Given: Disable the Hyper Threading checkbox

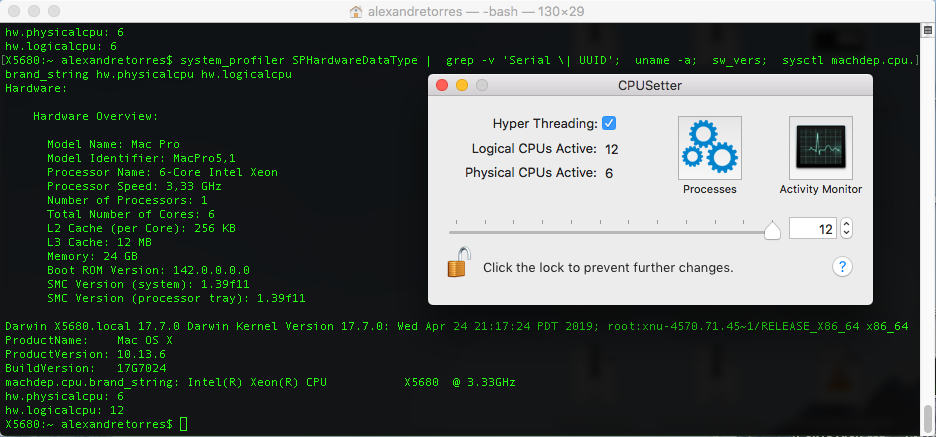Looking at the screenshot, I should [609, 124].
